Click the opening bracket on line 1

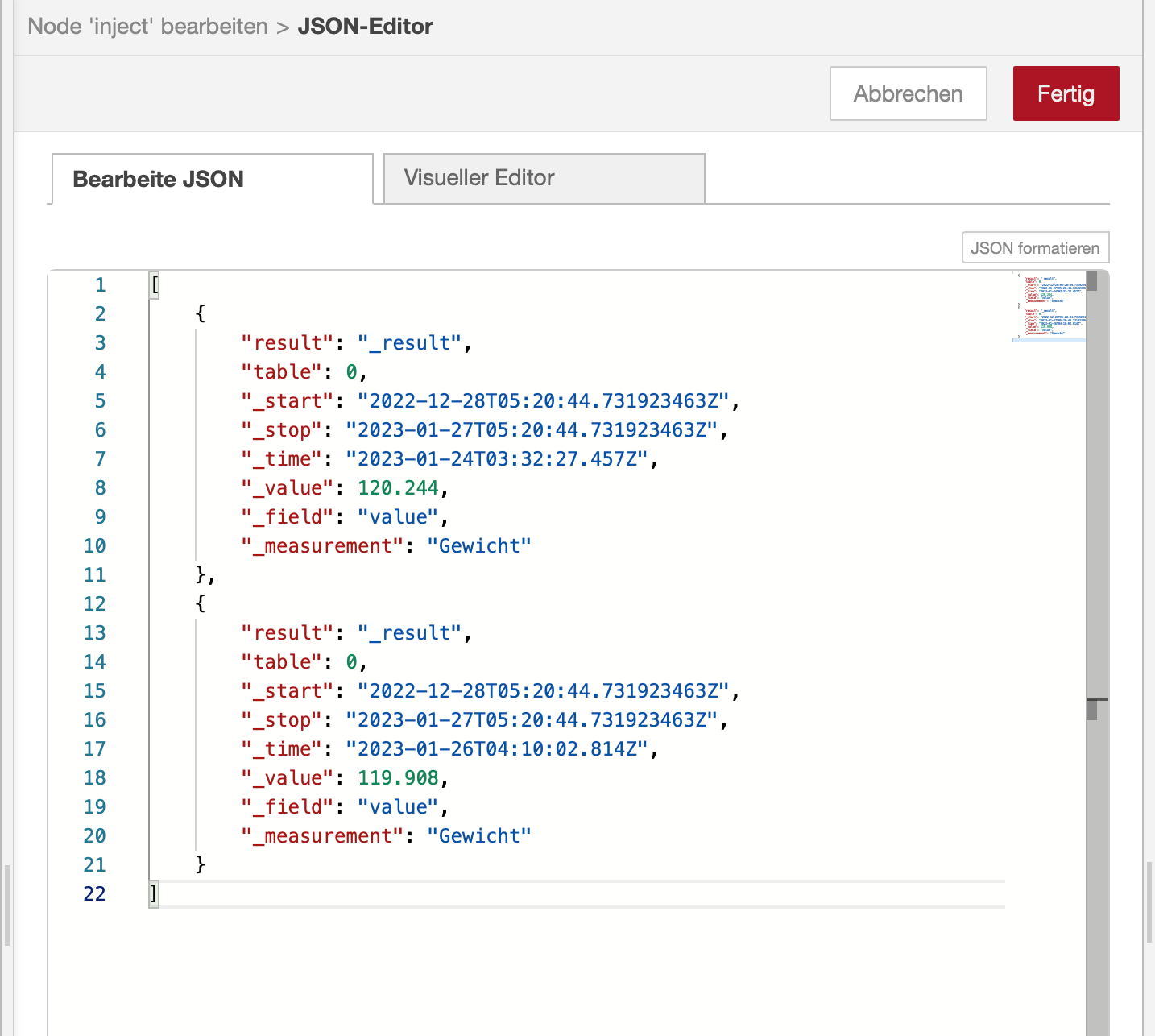pyautogui.click(x=154, y=284)
